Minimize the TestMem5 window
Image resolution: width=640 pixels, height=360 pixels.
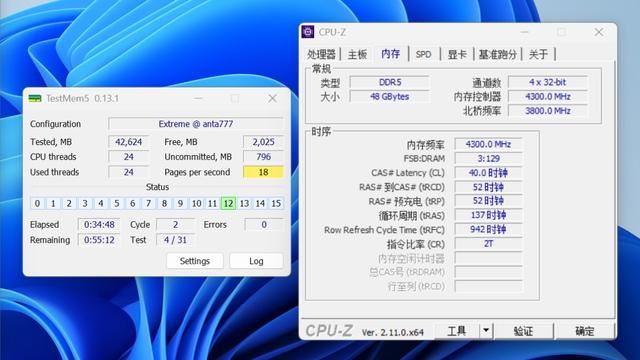(x=198, y=98)
